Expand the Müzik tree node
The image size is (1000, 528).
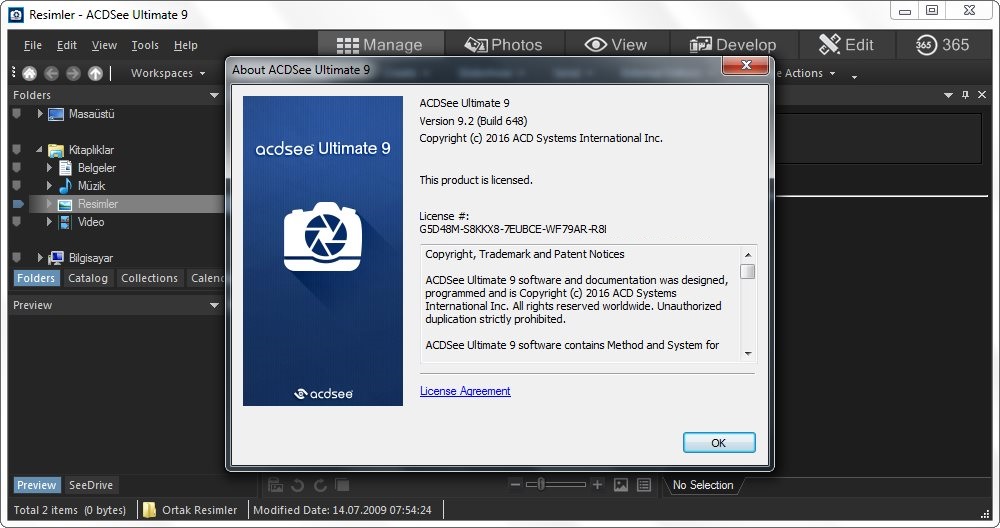pyautogui.click(x=49, y=186)
